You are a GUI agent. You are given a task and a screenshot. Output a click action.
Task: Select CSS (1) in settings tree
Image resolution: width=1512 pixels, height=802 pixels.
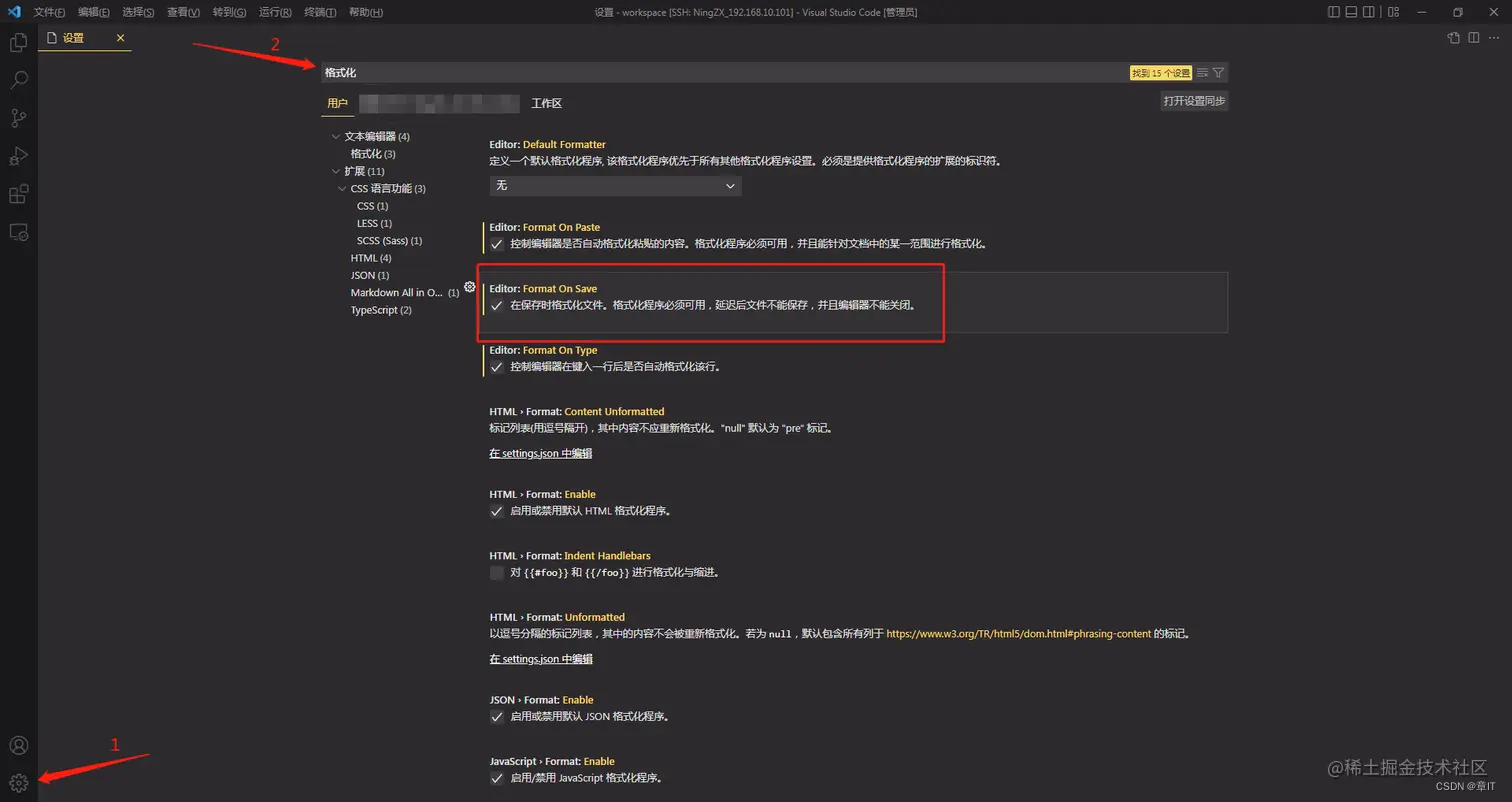[372, 206]
